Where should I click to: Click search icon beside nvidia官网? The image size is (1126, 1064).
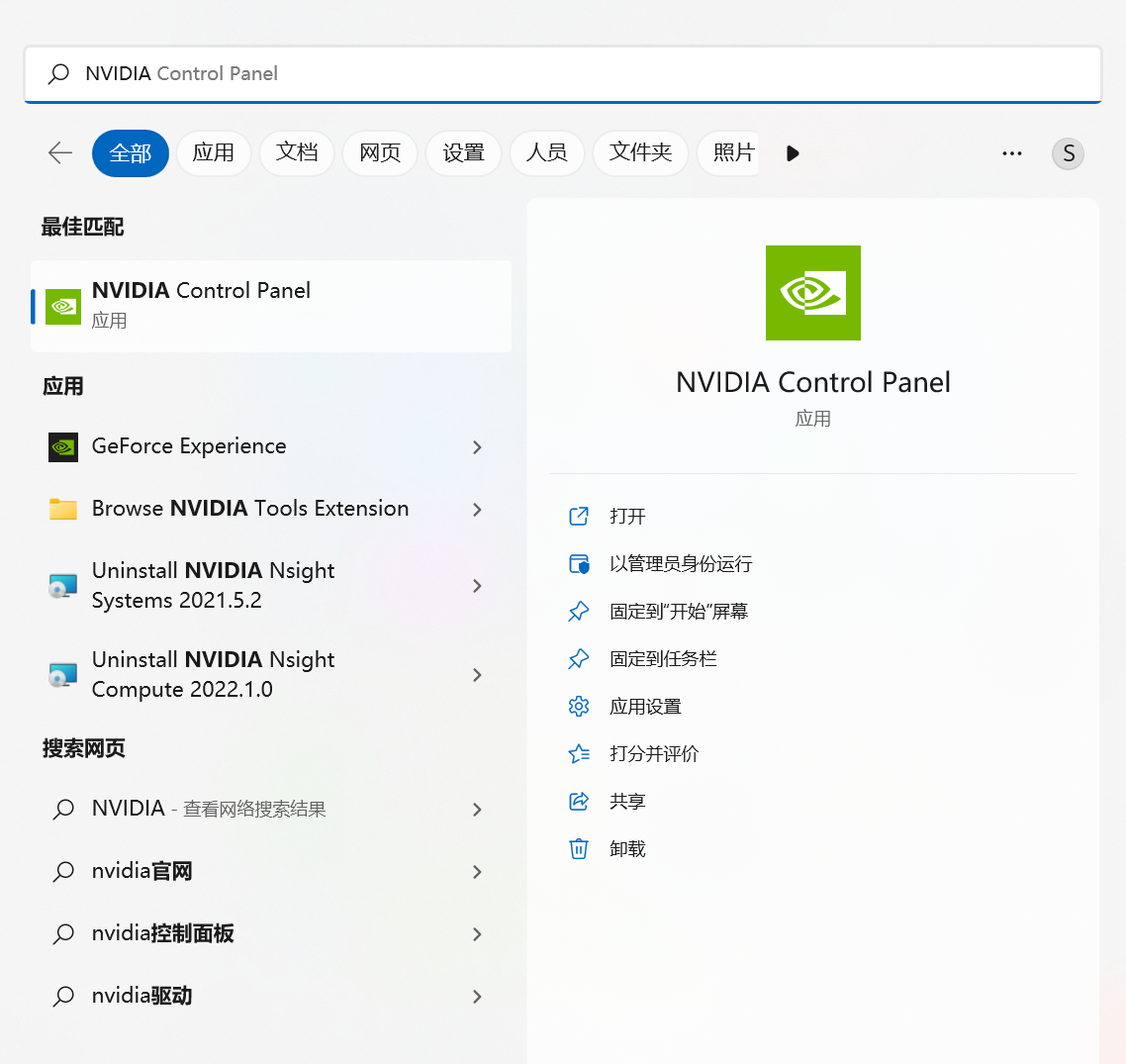tap(63, 872)
